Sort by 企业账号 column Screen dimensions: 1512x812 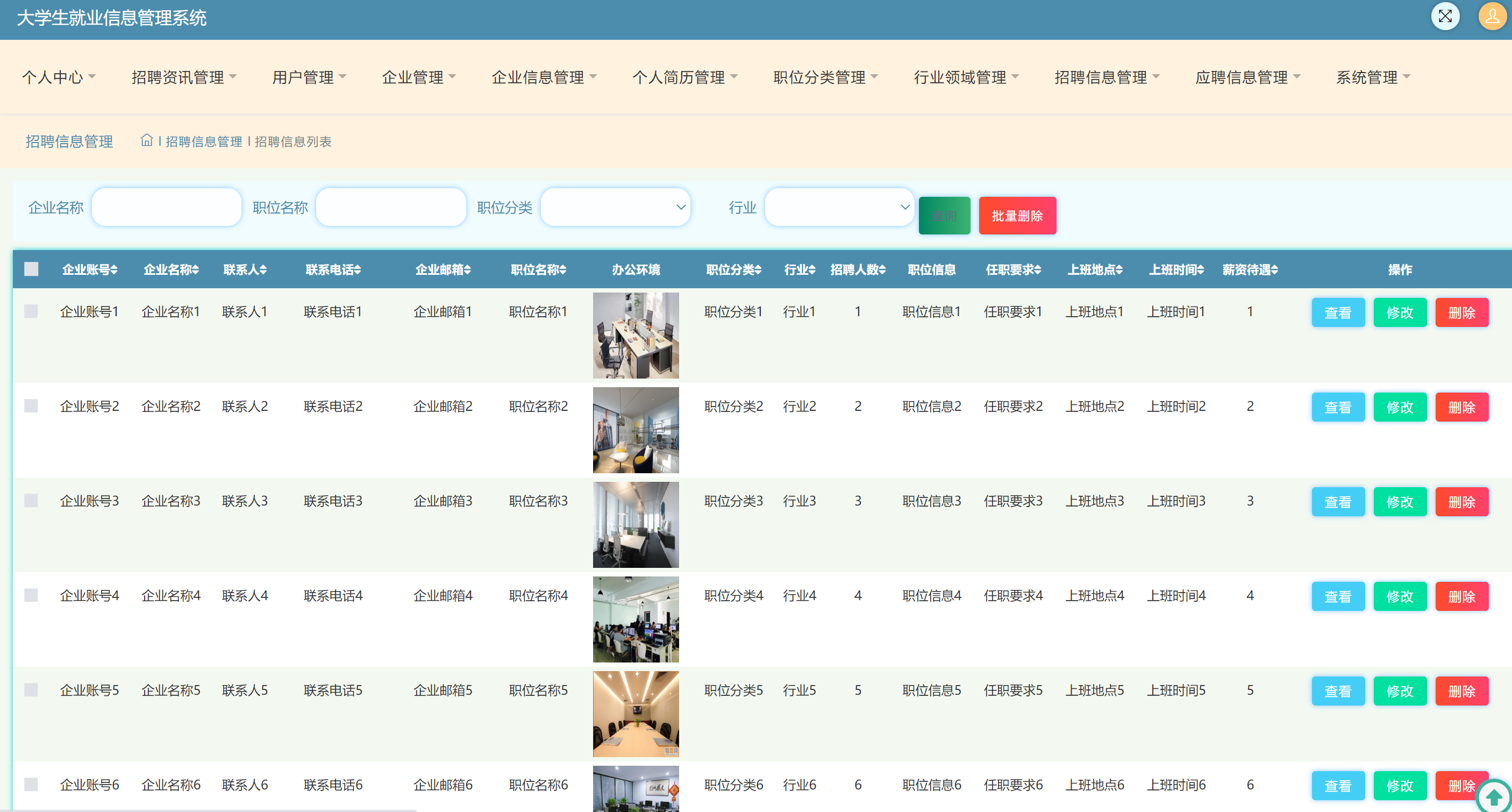(90, 269)
